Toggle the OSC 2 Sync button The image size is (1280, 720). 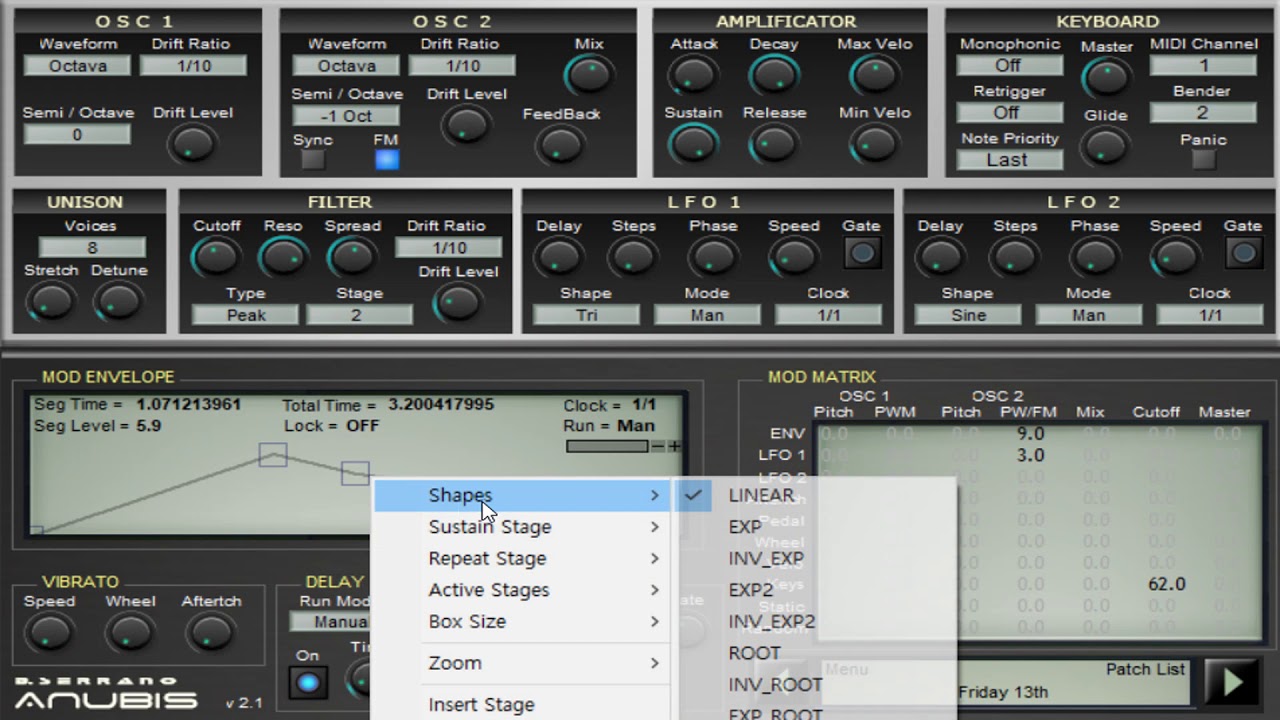tap(313, 160)
